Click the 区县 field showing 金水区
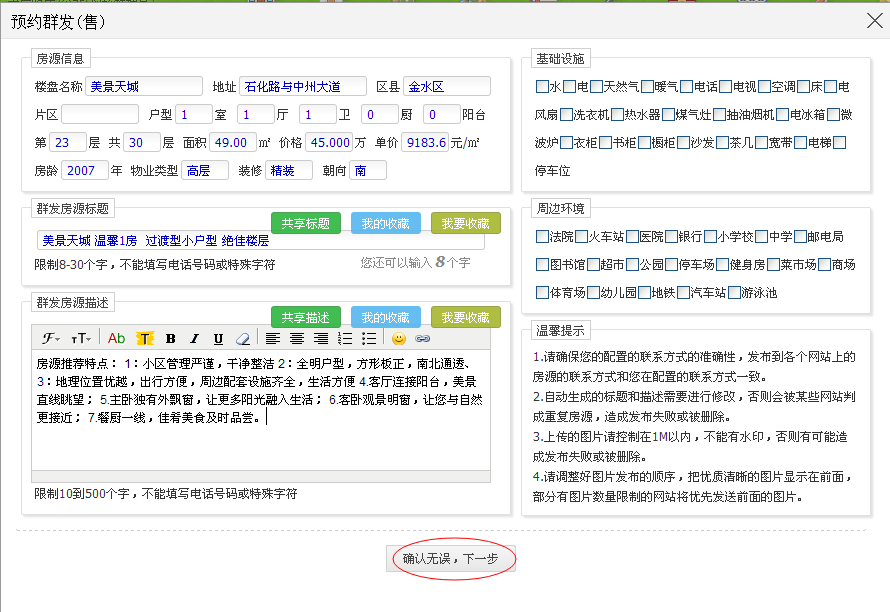 pyautogui.click(x=447, y=86)
